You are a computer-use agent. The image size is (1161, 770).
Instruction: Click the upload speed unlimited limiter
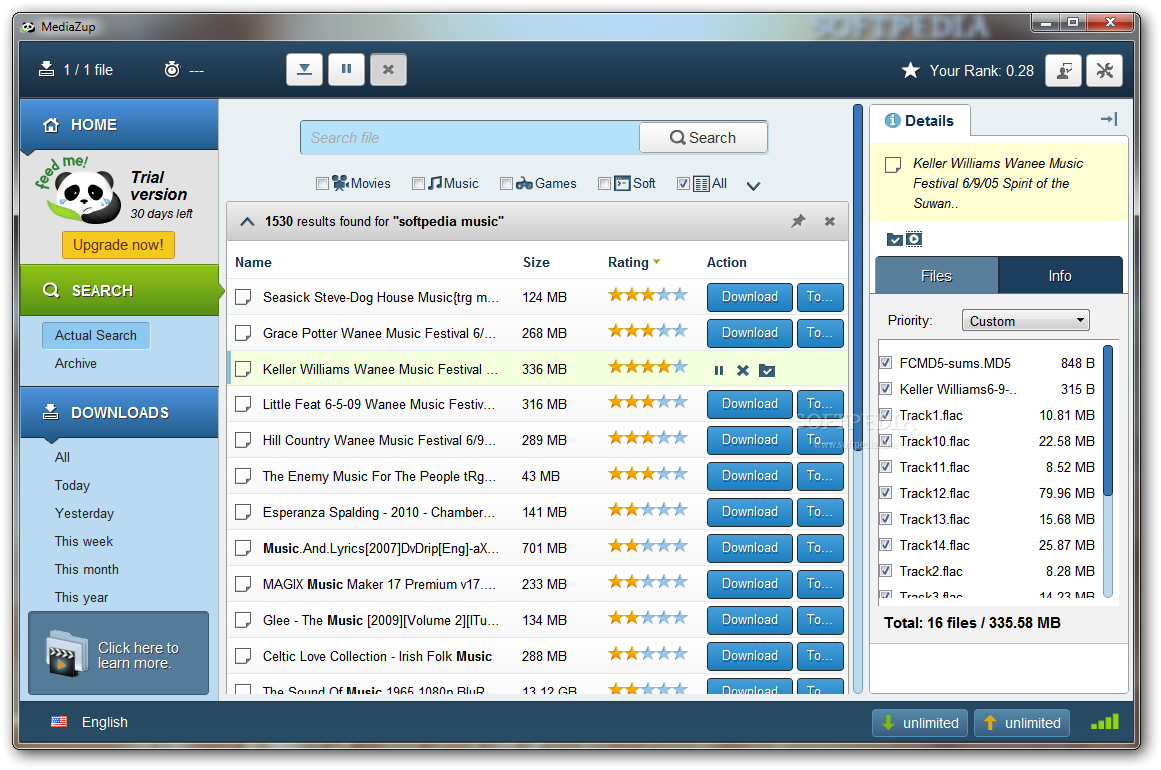coord(1023,723)
